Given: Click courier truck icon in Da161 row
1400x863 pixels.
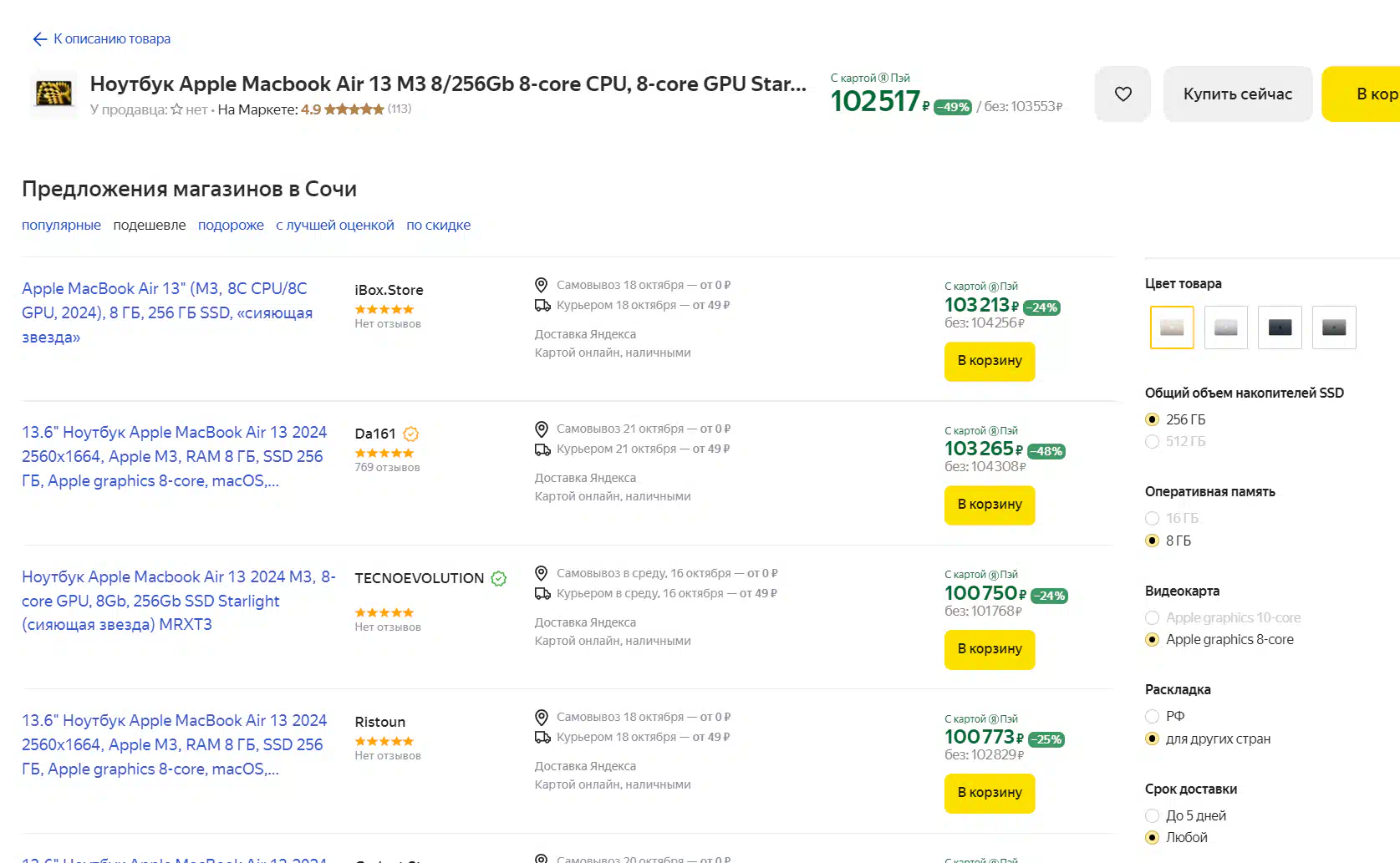Looking at the screenshot, I should coord(542,449).
